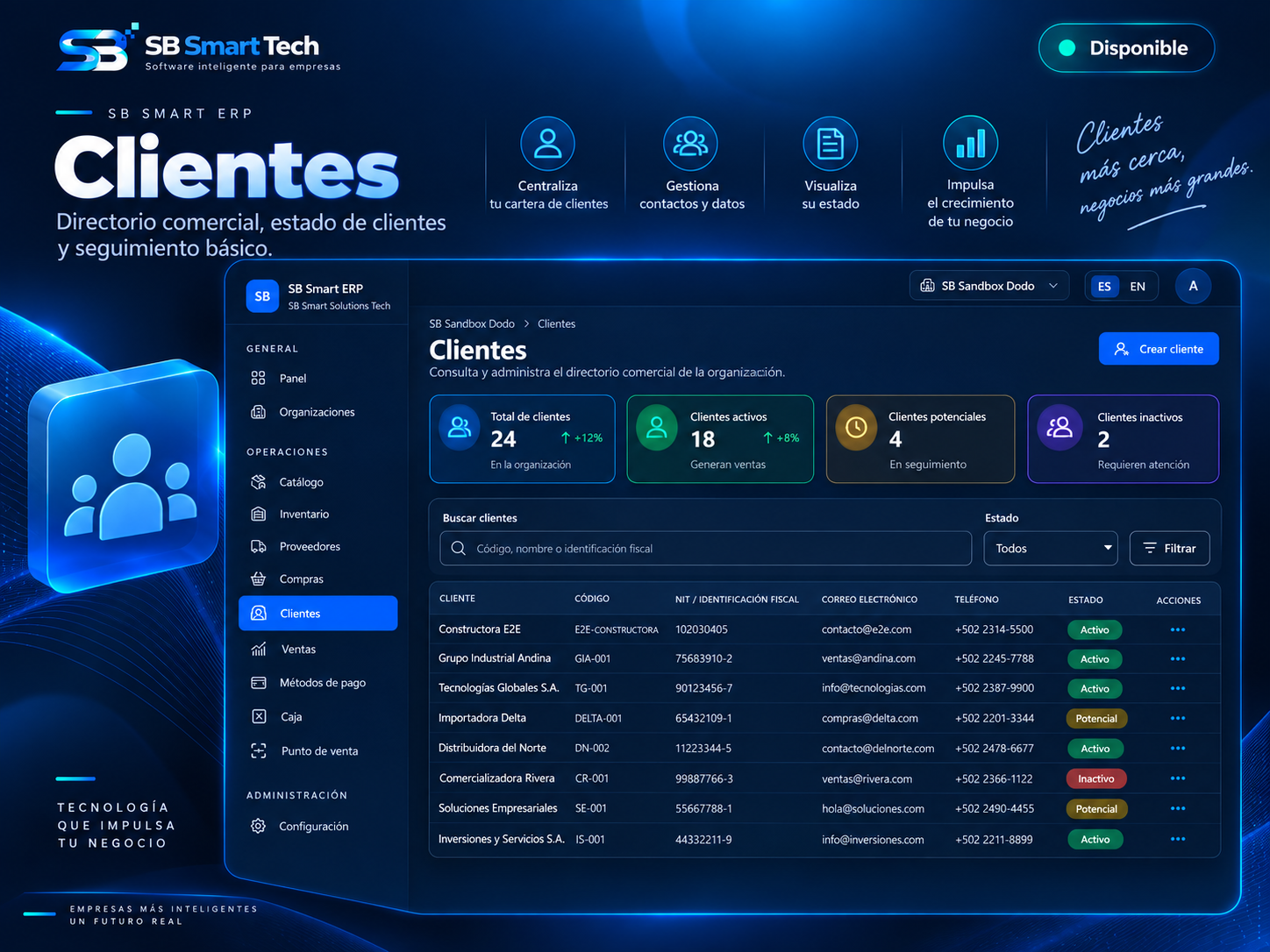
Task: Open actions menu for Distribuidora del Norte
Action: click(1178, 748)
